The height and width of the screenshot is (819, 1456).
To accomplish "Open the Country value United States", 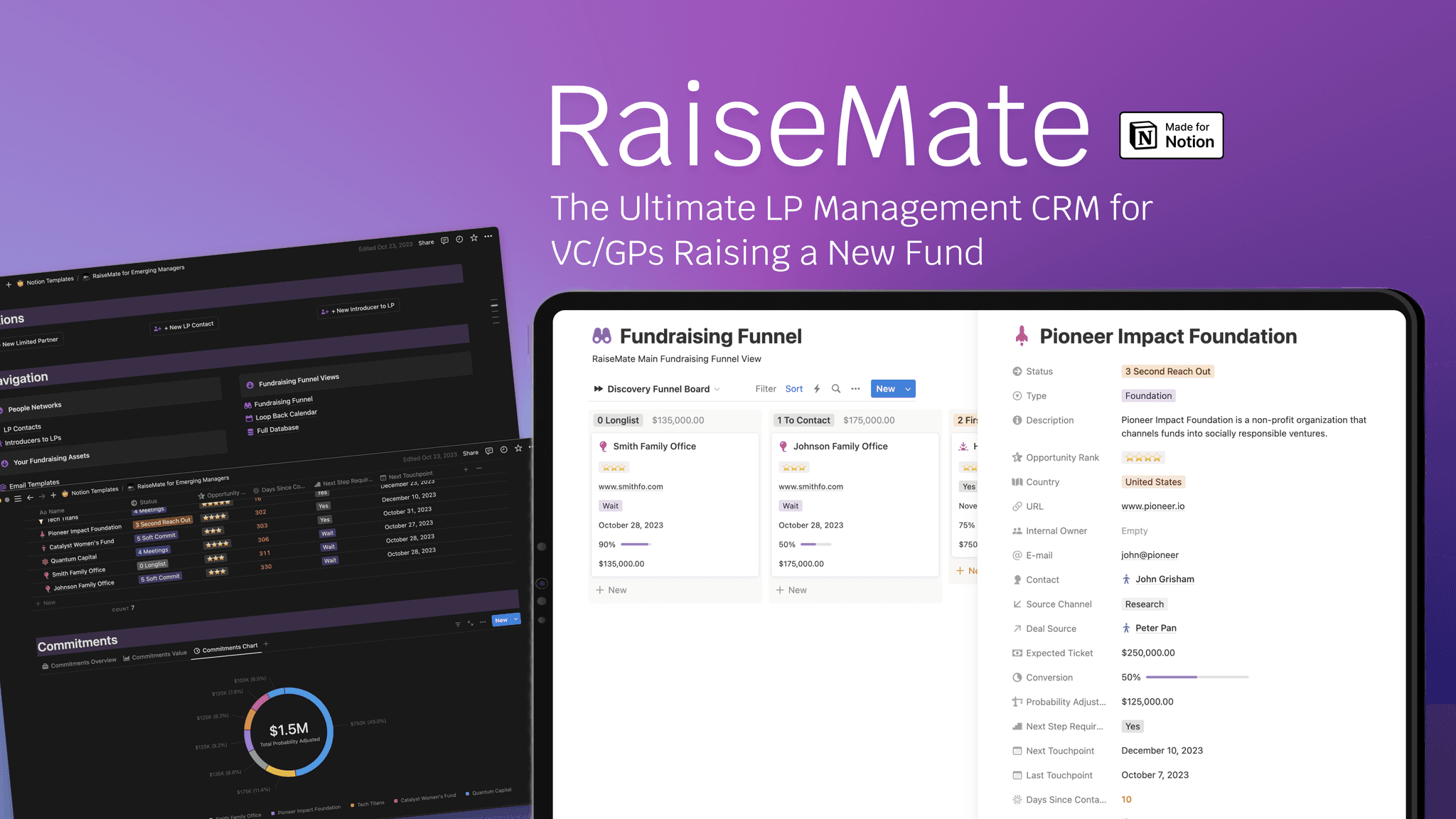I will (x=1153, y=482).
